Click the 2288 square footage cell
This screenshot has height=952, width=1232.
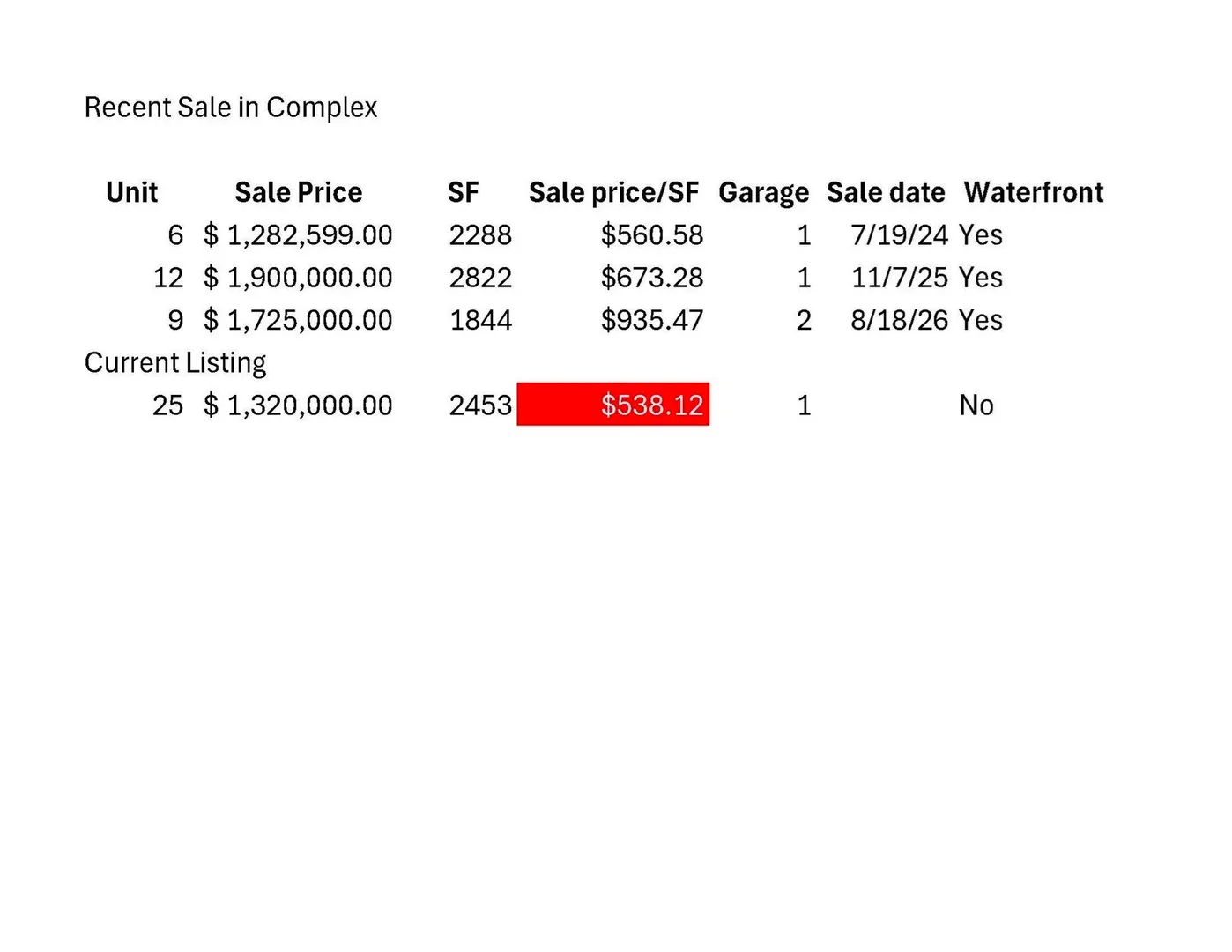tap(480, 235)
